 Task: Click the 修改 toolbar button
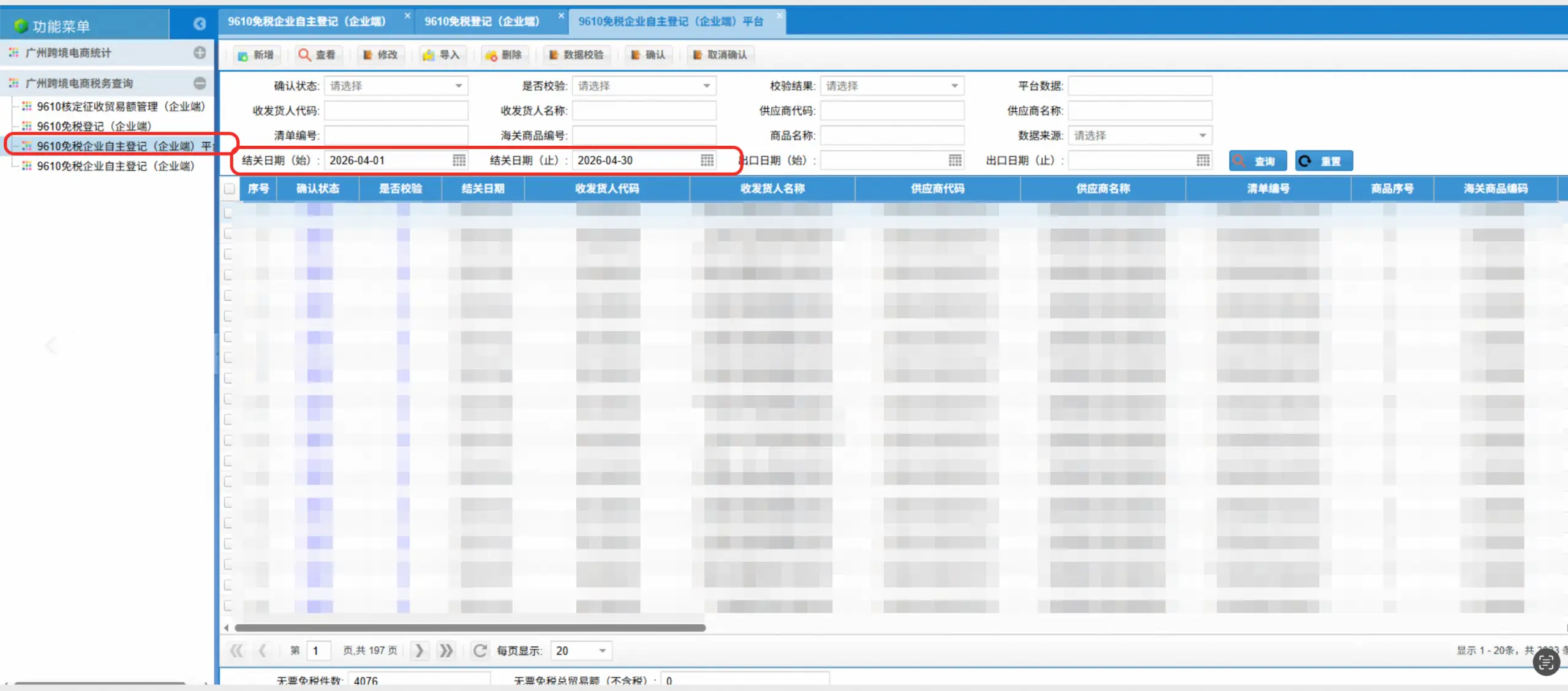[x=380, y=55]
